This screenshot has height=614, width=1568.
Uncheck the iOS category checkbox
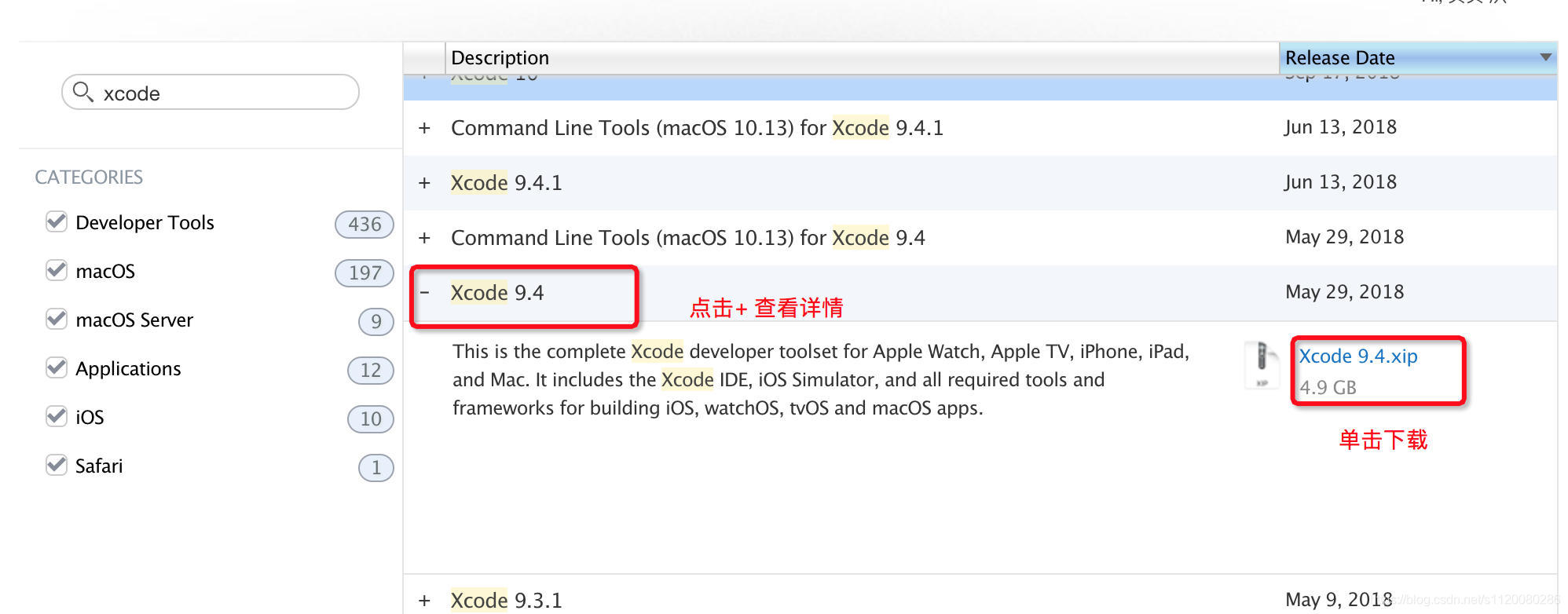[x=57, y=417]
